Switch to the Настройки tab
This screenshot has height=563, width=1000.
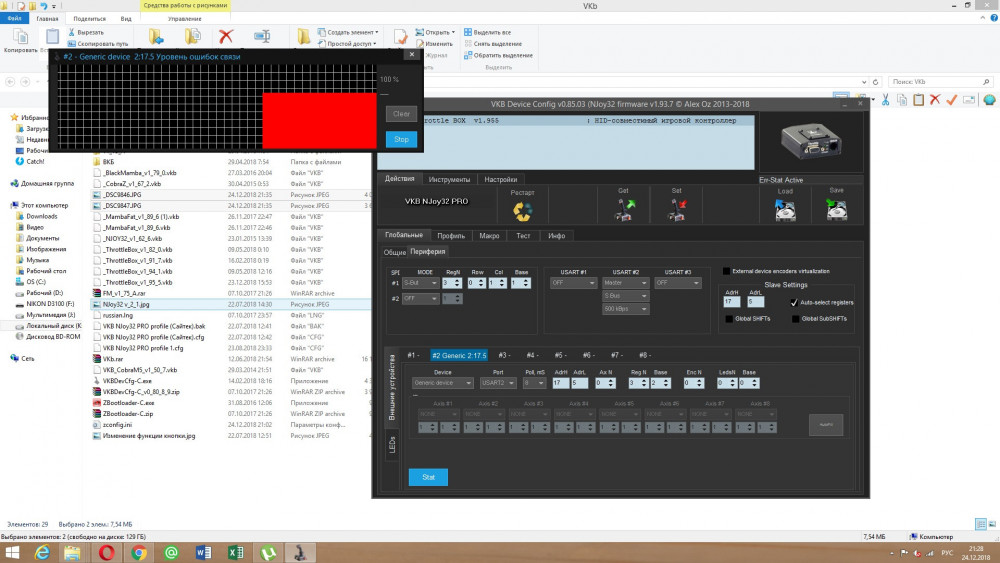point(501,179)
